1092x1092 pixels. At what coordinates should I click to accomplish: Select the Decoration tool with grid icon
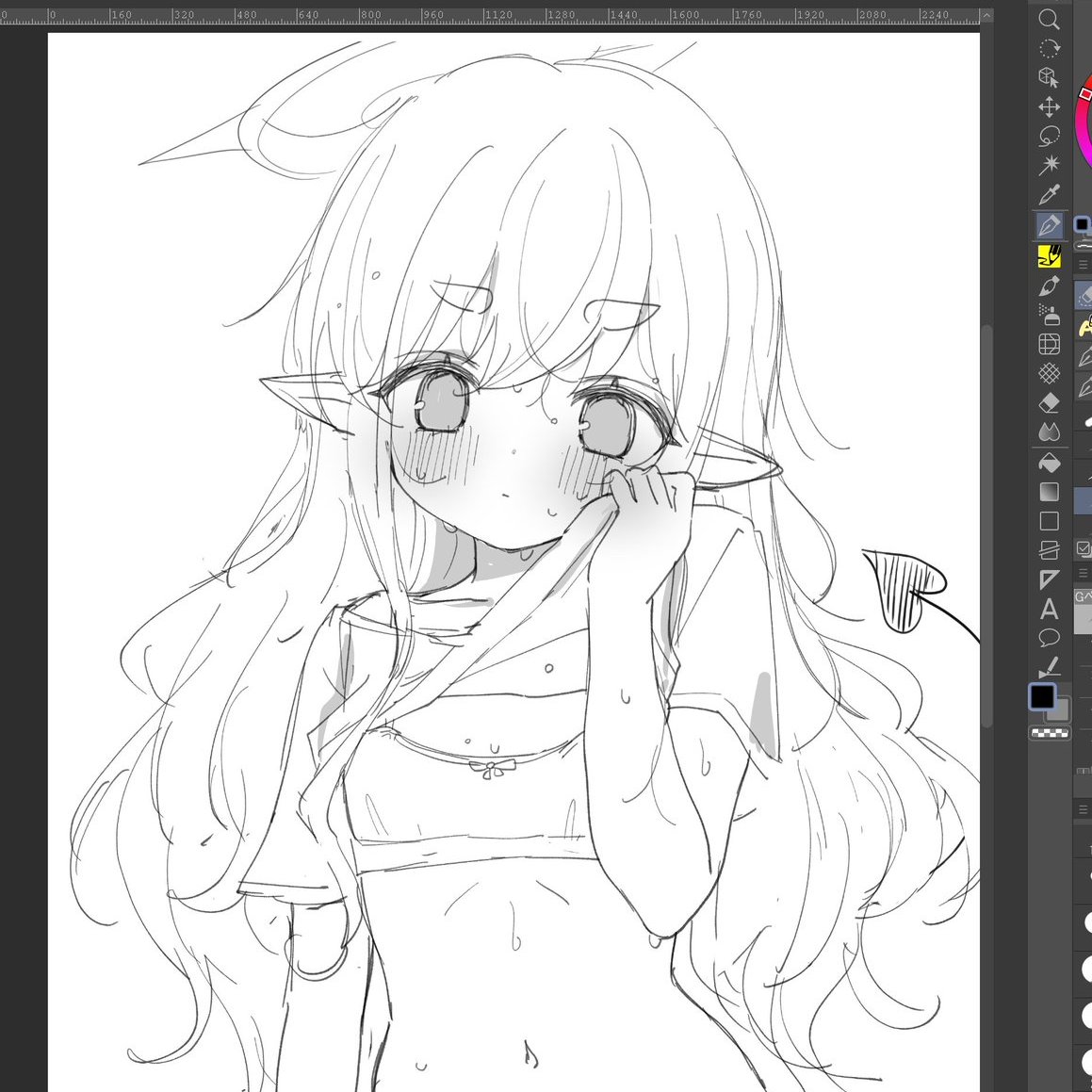[1049, 344]
